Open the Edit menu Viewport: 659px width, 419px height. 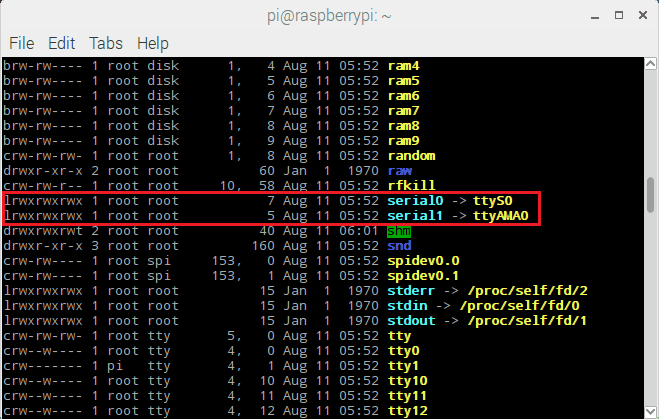click(61, 43)
